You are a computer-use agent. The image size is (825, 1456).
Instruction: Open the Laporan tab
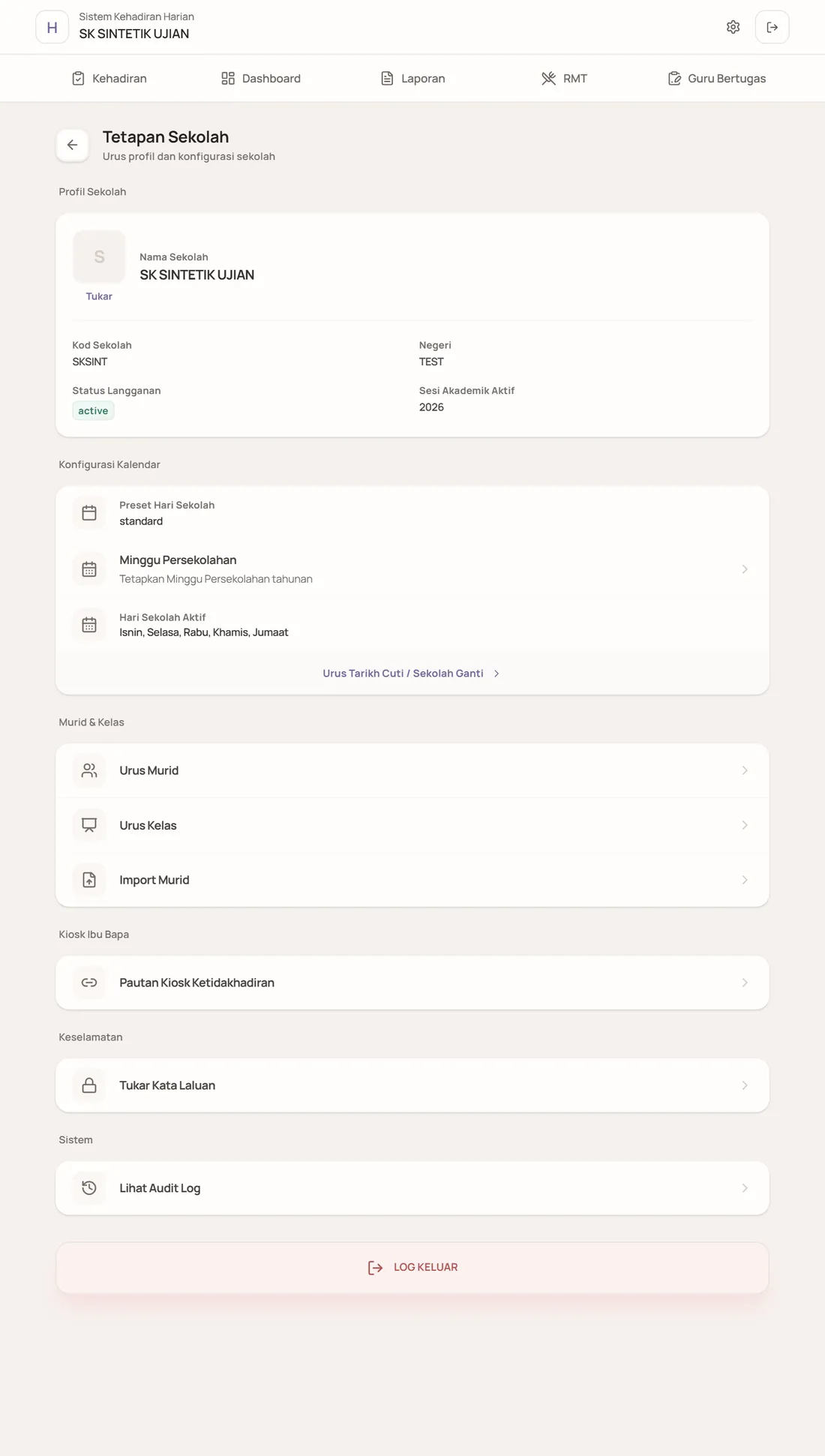point(412,78)
